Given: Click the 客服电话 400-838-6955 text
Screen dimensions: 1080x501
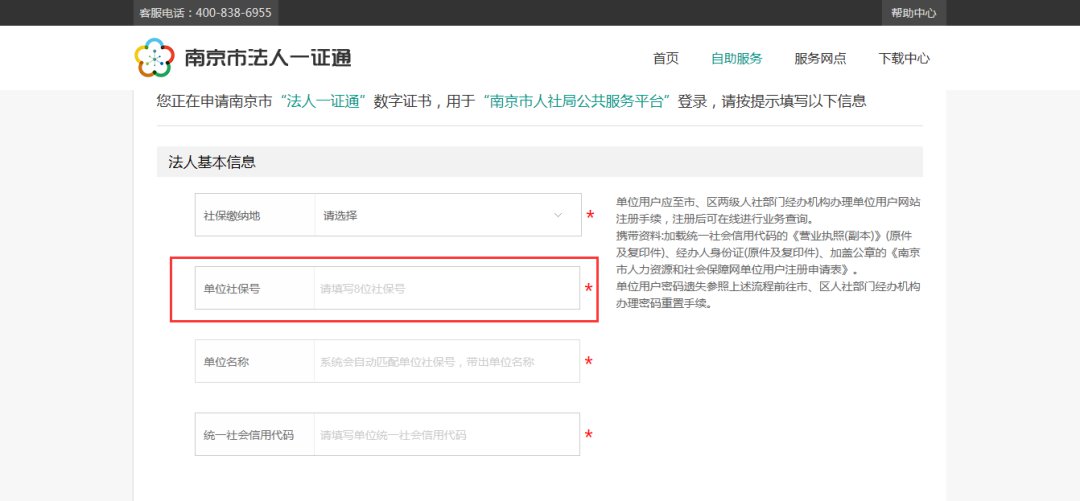Looking at the screenshot, I should [x=204, y=13].
